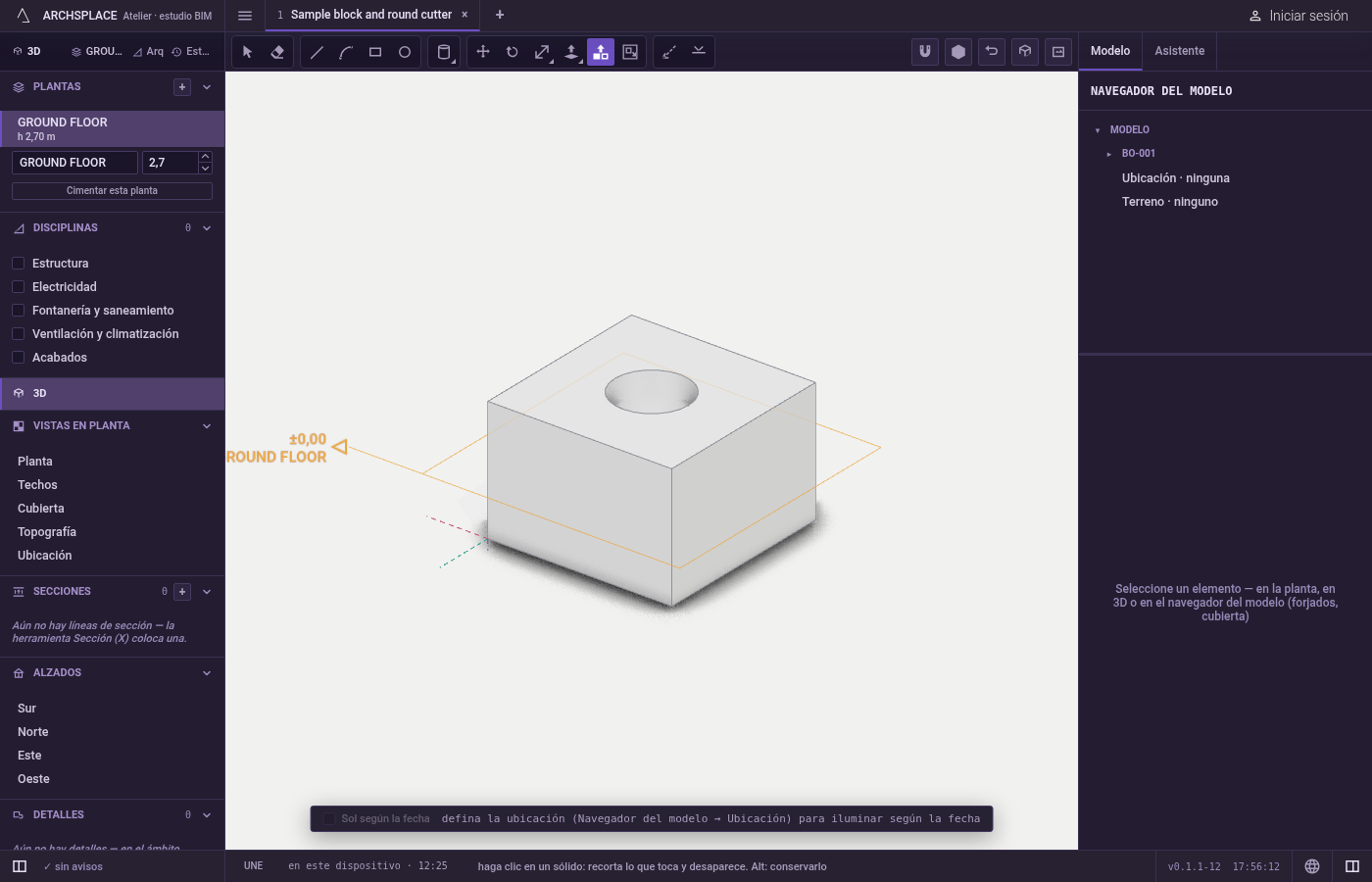Enable the Estructura discipline checkbox
Screen dimensions: 1372x882
coord(18,264)
